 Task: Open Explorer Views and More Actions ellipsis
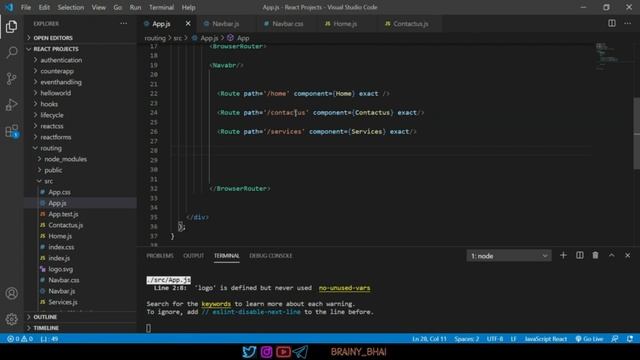(x=123, y=23)
